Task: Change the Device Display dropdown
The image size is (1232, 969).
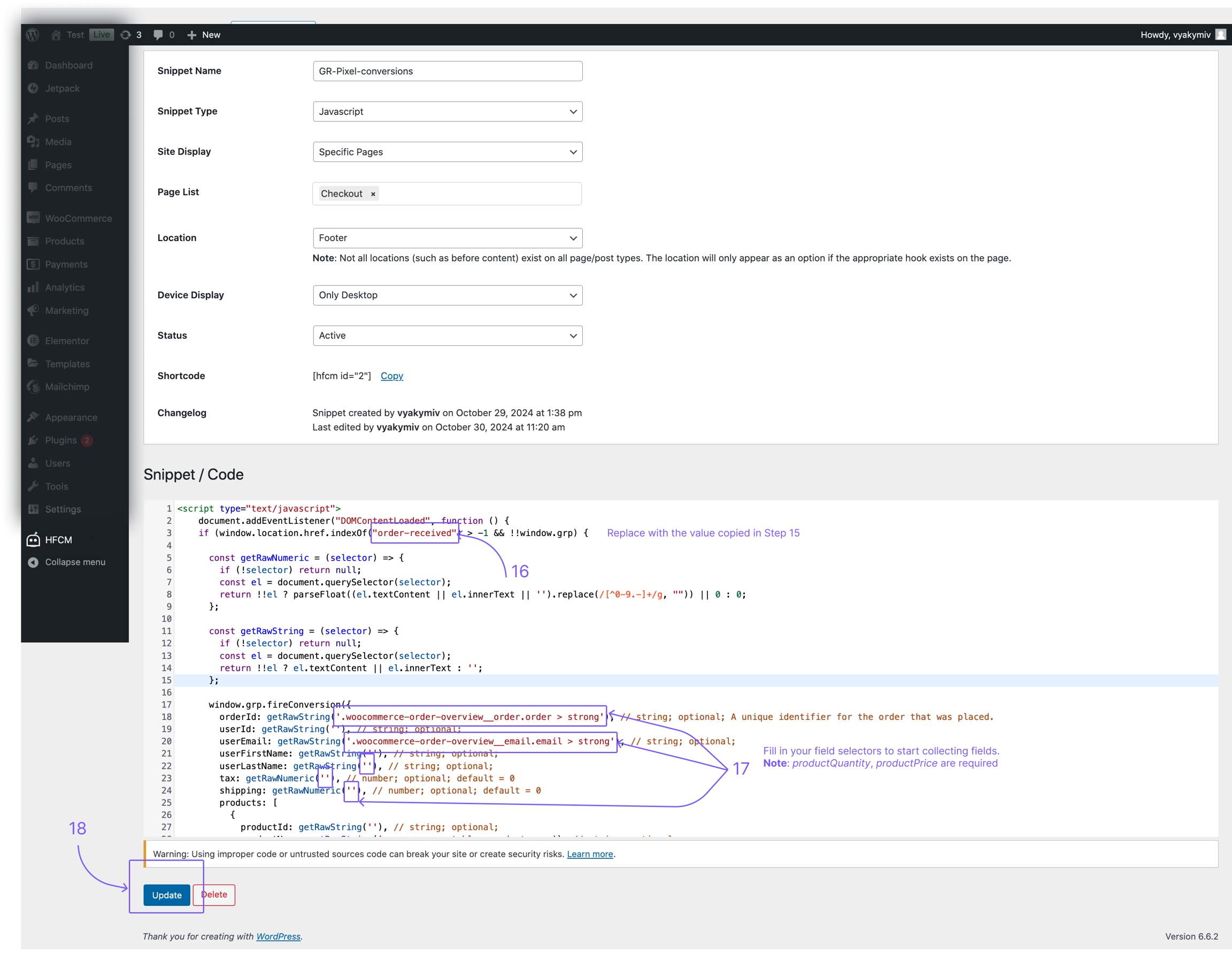Action: click(447, 296)
